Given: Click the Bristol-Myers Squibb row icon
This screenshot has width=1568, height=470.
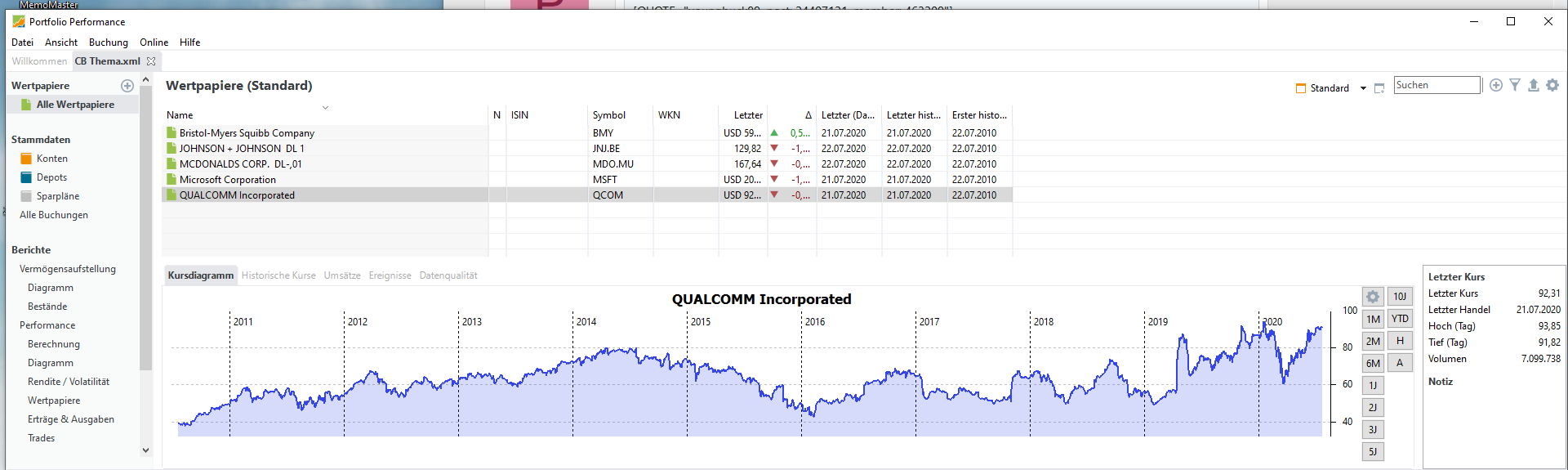Looking at the screenshot, I should click(171, 132).
